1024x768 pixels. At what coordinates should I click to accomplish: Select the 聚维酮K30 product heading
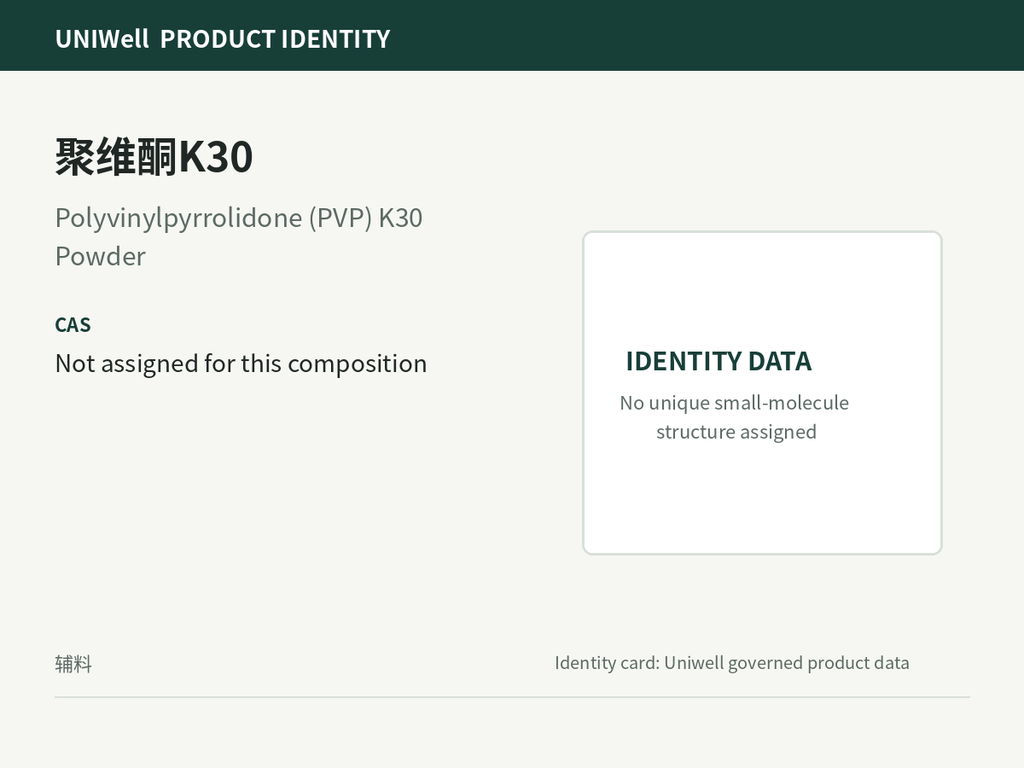153,157
